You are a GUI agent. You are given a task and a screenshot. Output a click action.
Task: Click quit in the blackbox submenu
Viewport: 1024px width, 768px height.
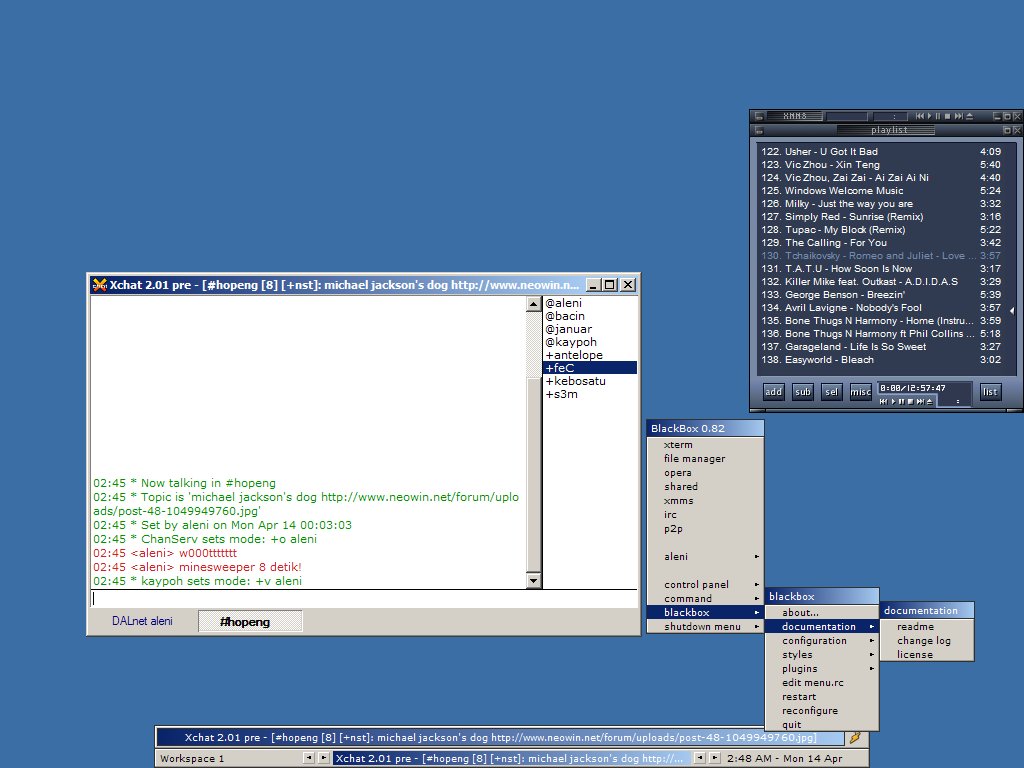pos(822,725)
